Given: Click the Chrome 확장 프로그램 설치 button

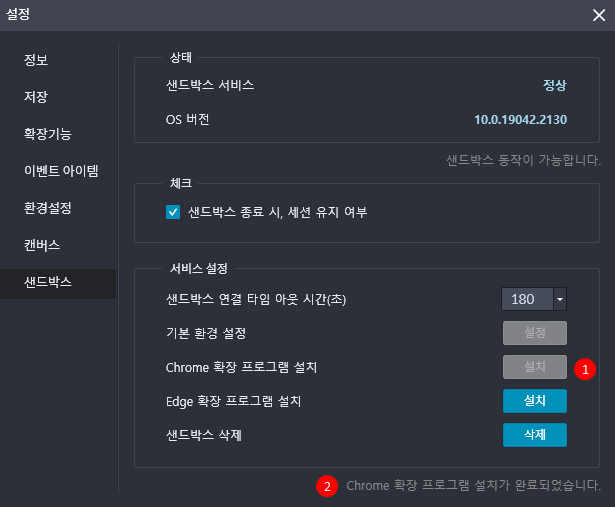Looking at the screenshot, I should 534,367.
